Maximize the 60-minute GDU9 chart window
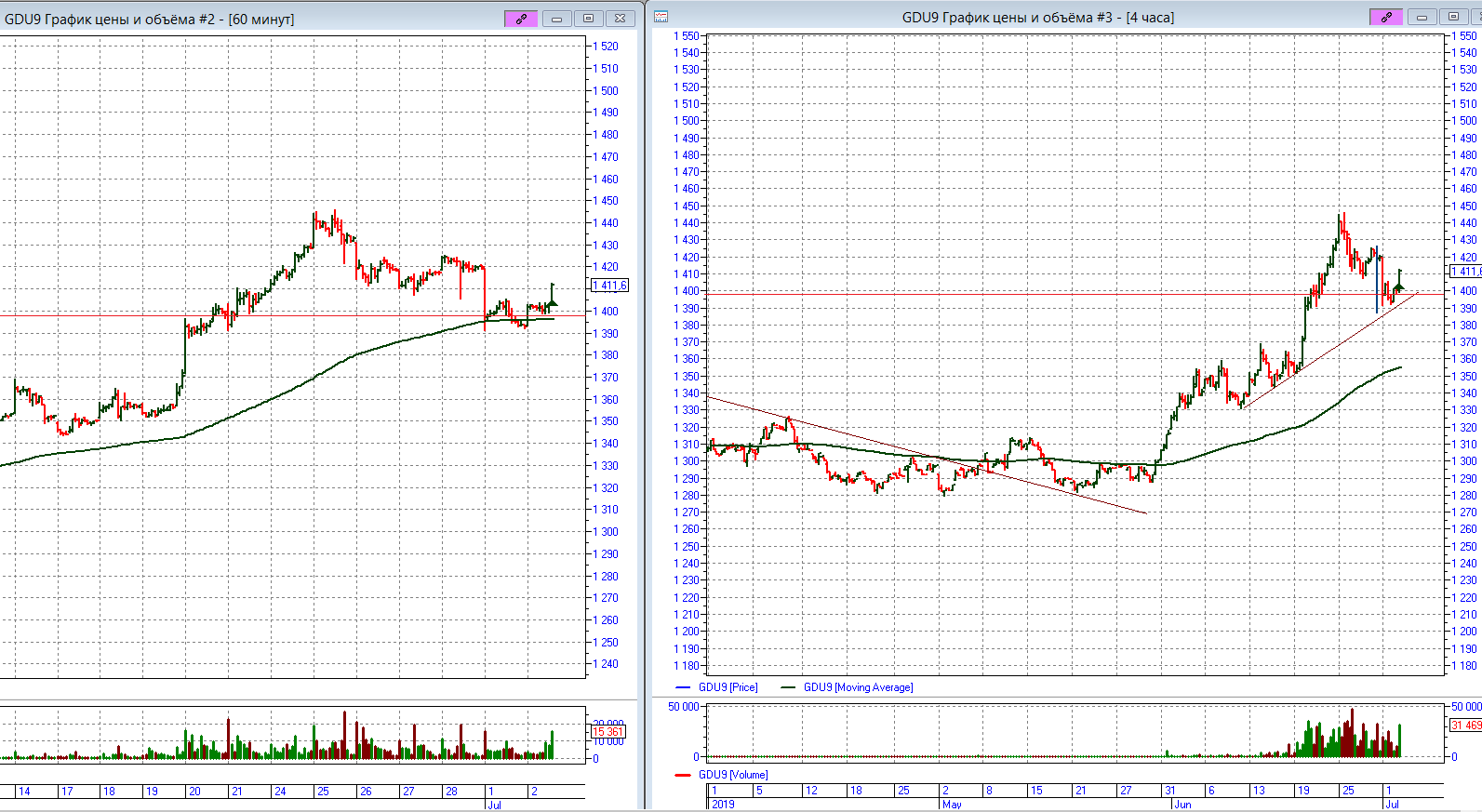The image size is (1482, 812). point(588,19)
